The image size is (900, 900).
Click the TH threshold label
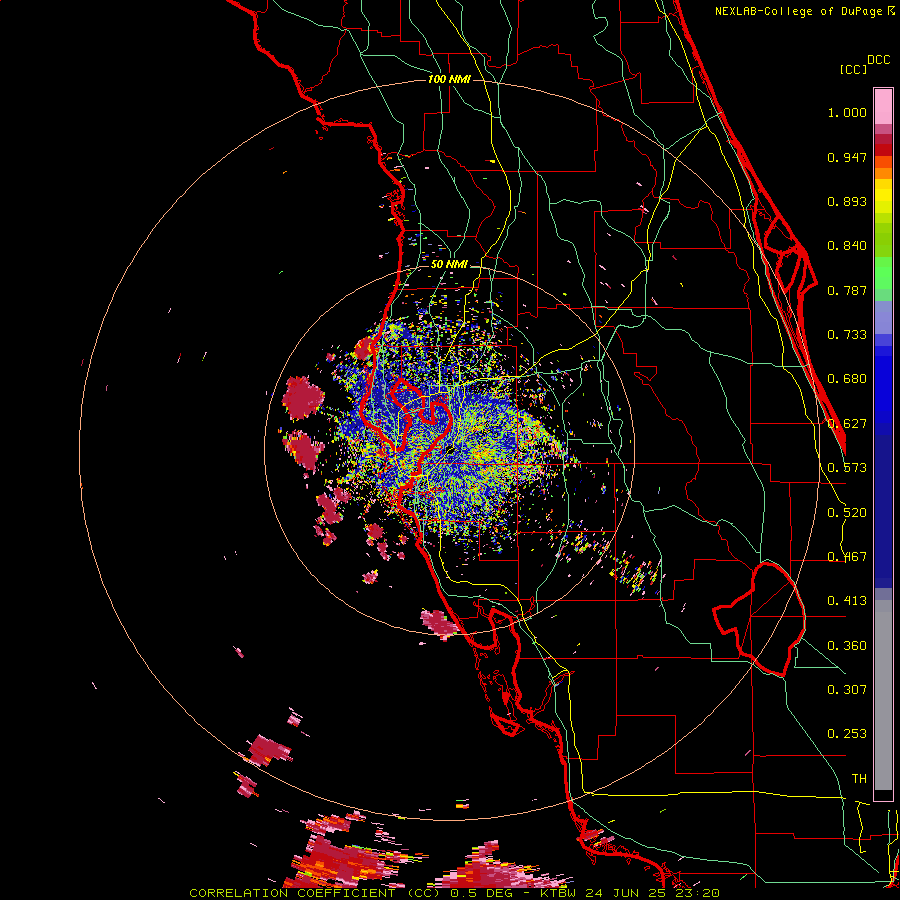(859, 779)
